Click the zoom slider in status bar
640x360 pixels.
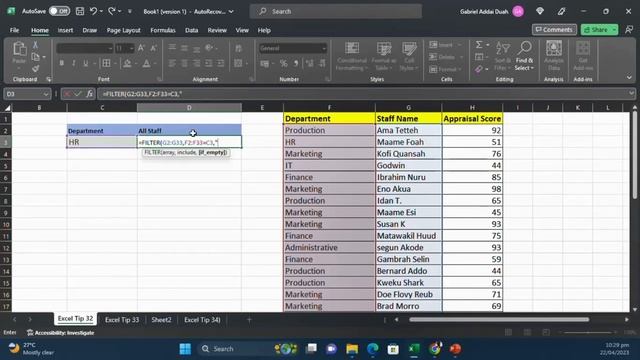click(588, 332)
